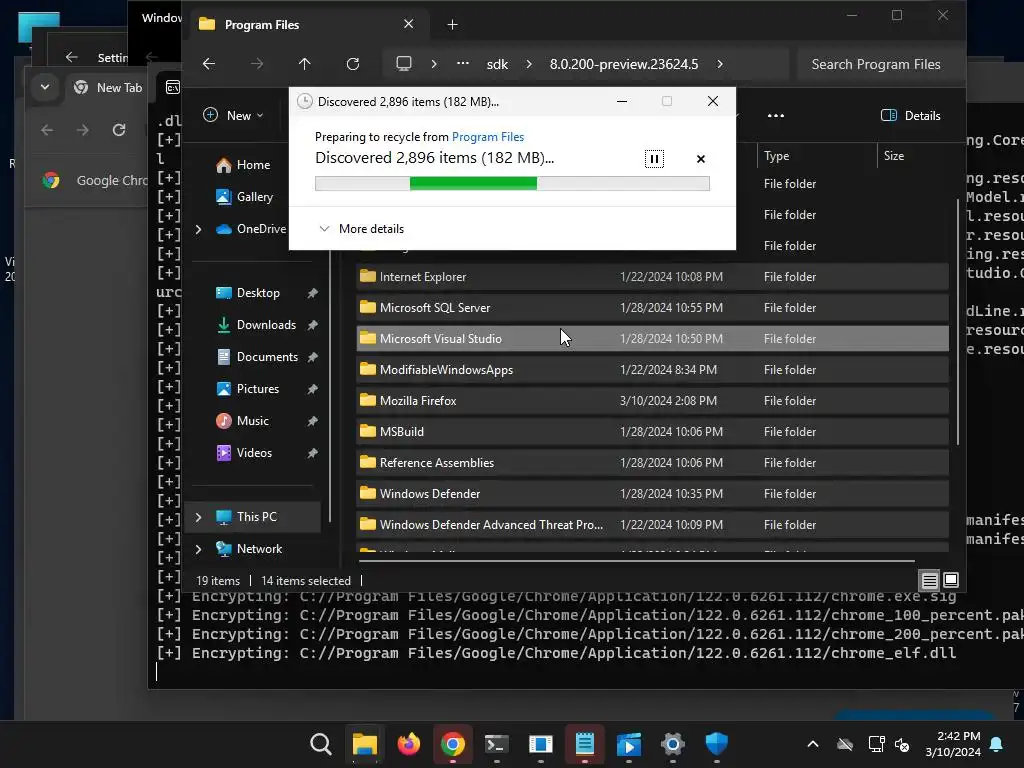The height and width of the screenshot is (768, 1024).
Task: Click the horizontal scrollbar in file list
Action: (x=637, y=560)
